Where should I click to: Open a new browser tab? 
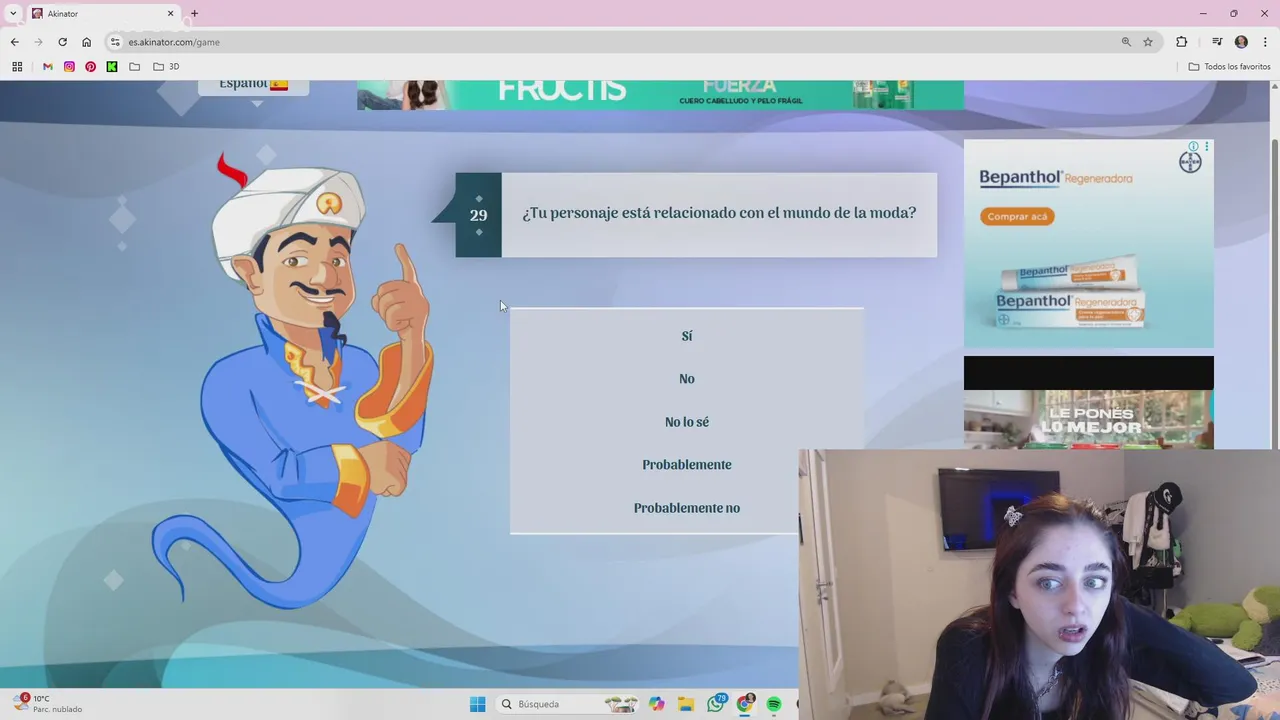point(194,14)
